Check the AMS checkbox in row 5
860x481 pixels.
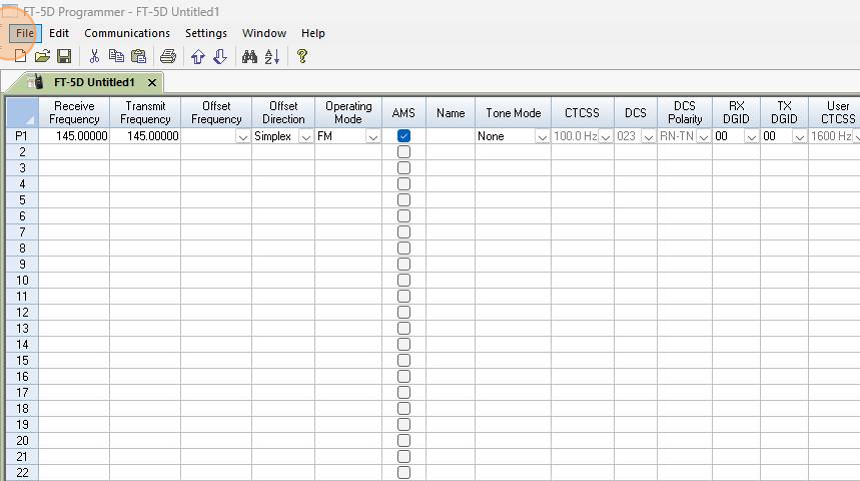click(x=404, y=200)
